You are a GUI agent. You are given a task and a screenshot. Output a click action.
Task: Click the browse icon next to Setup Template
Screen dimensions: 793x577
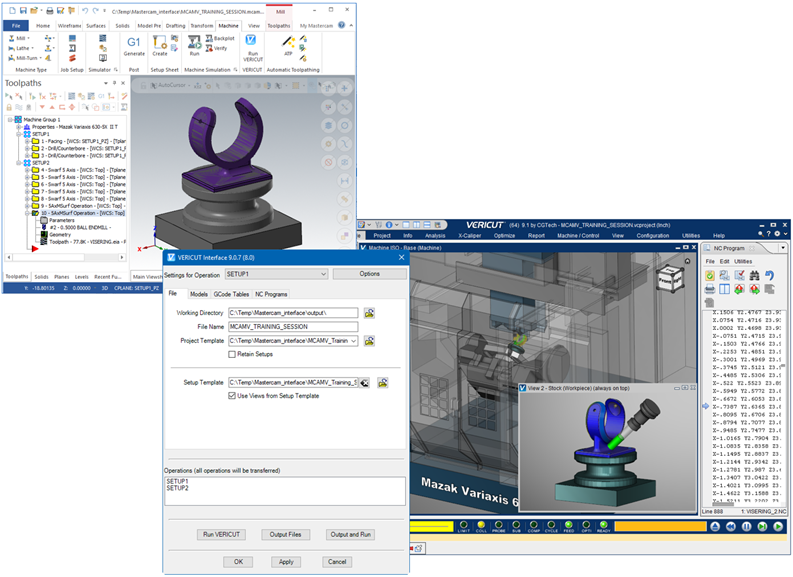pos(383,383)
